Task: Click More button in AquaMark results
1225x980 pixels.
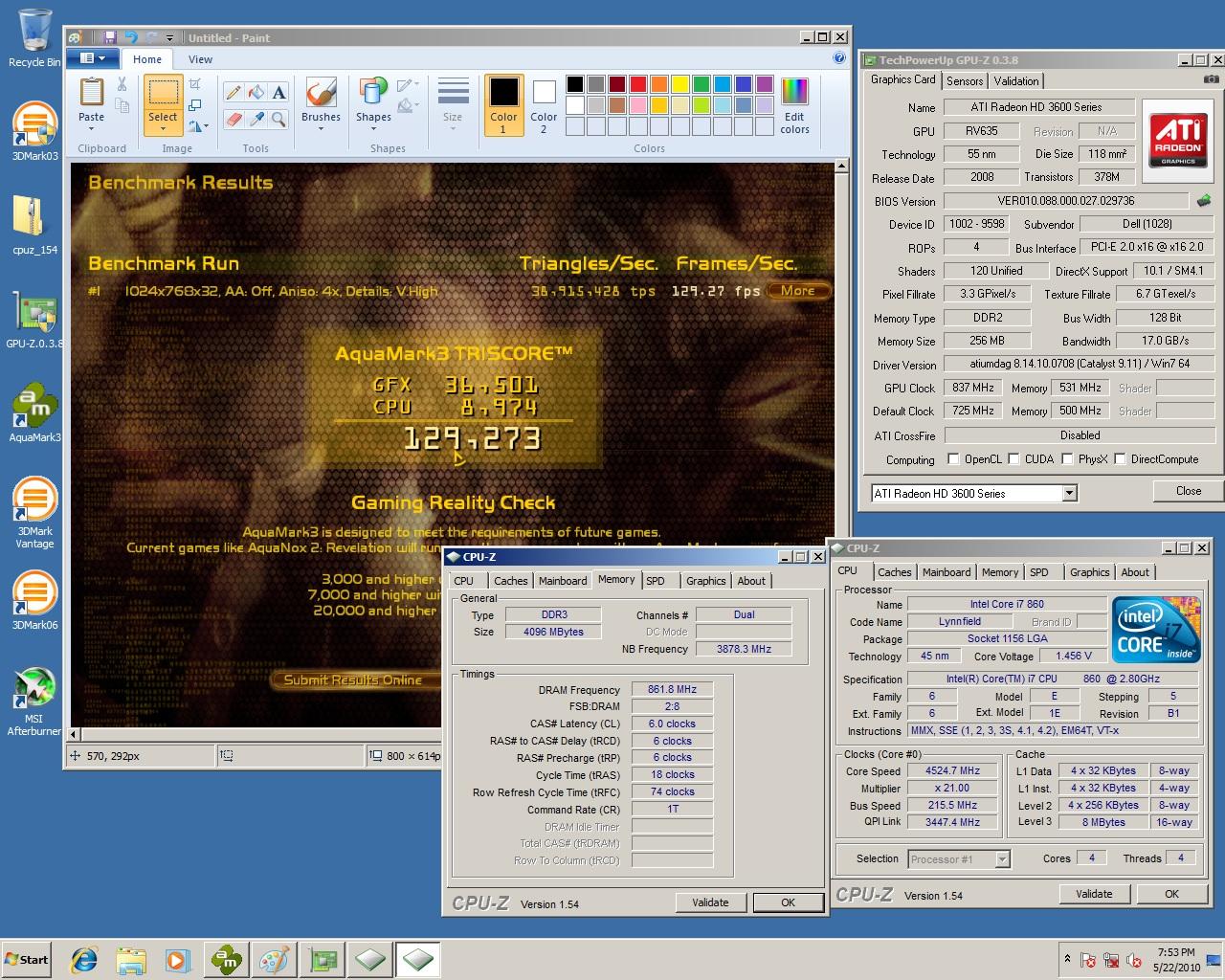Action: (797, 291)
